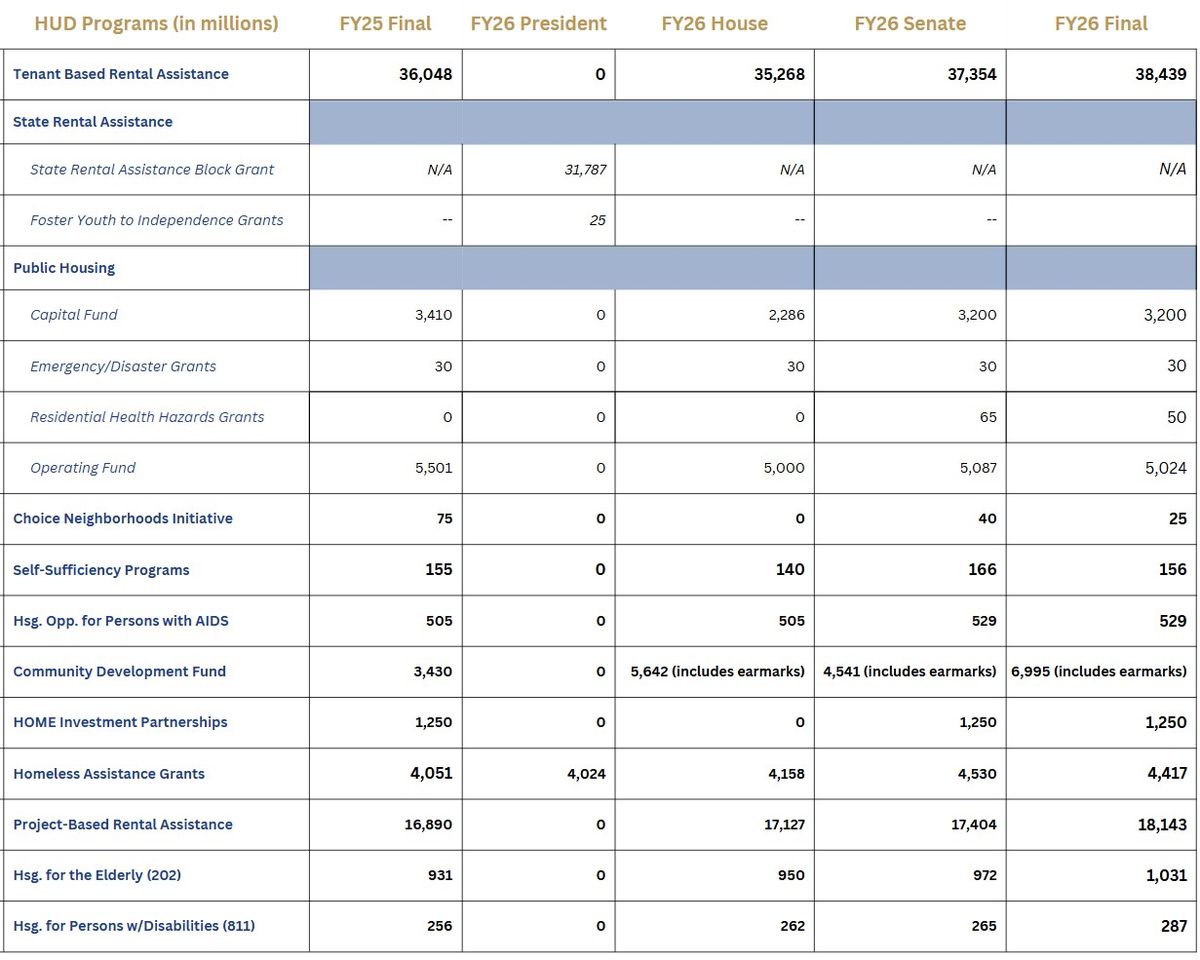Image resolution: width=1200 pixels, height=960 pixels.
Task: Click the 50 Residential Health Hazards Final value
Action: [x=1177, y=417]
